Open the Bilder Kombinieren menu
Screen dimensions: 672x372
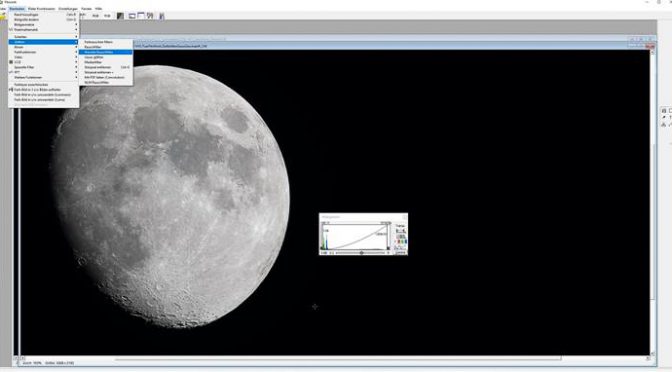point(42,9)
